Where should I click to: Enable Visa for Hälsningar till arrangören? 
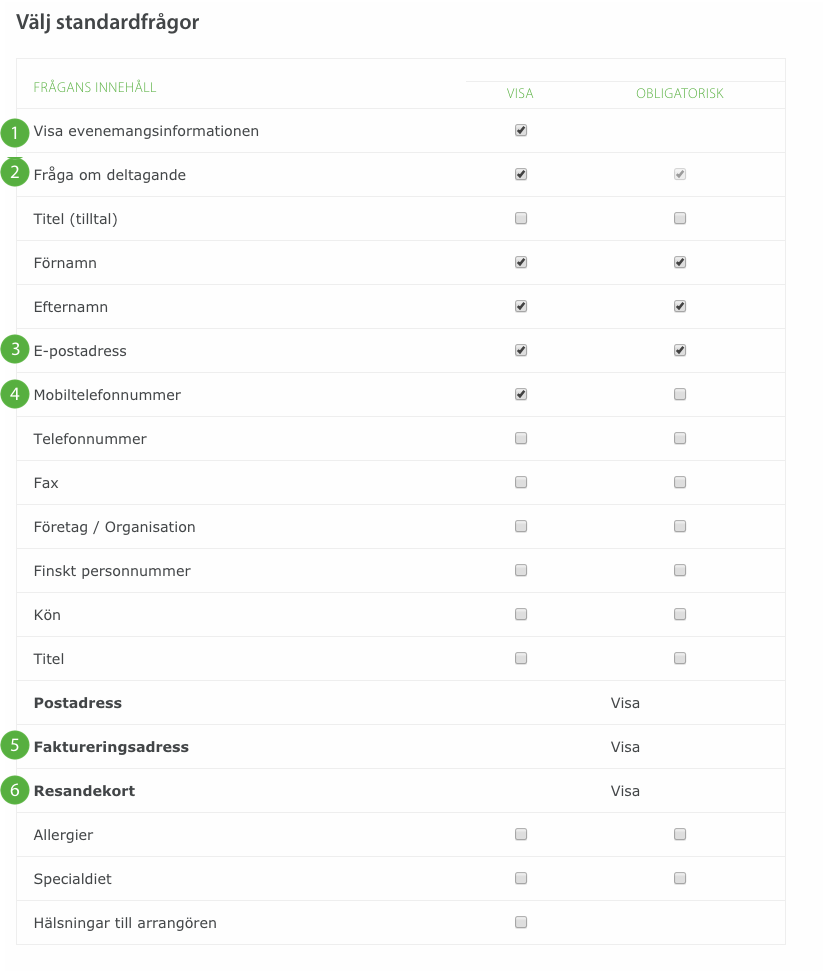click(521, 922)
